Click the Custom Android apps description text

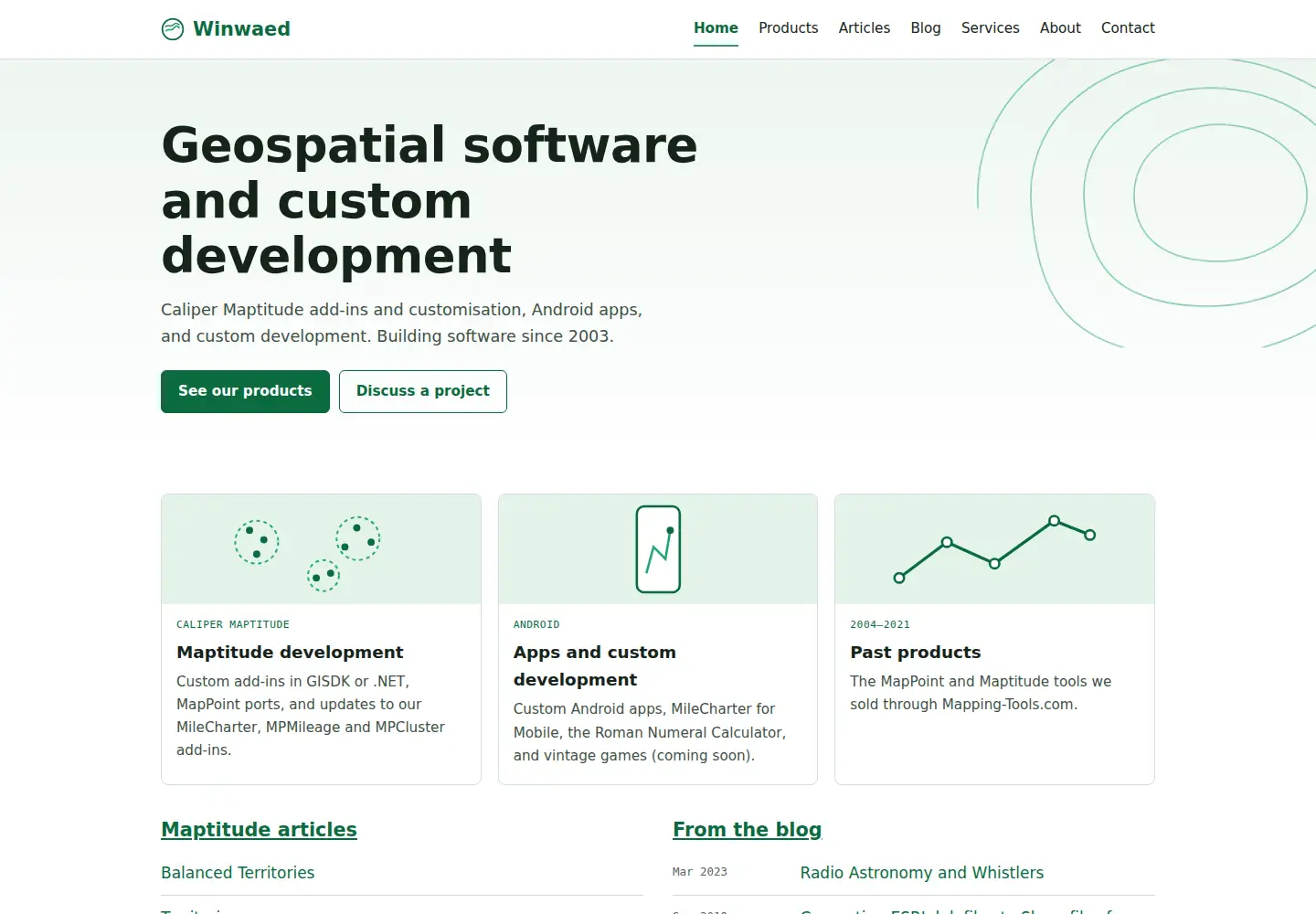click(650, 732)
